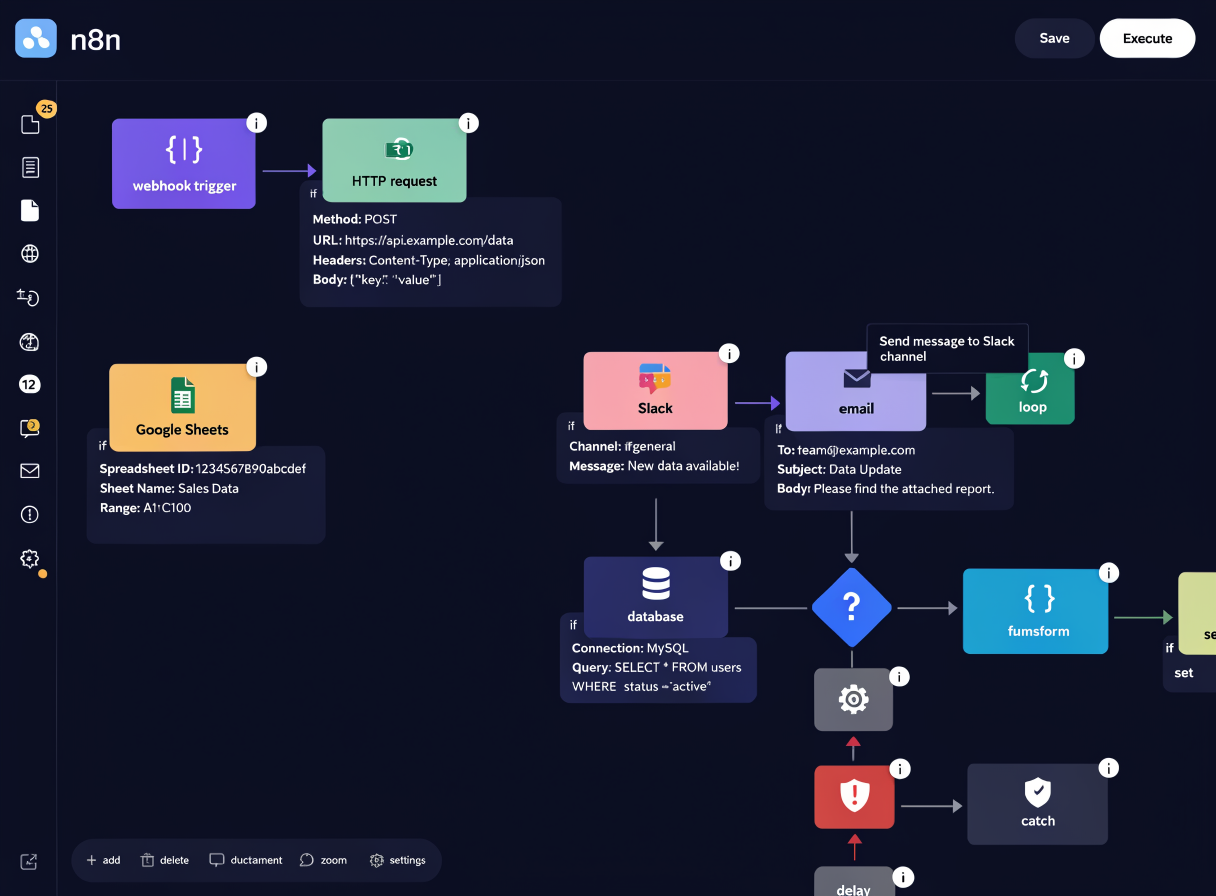Viewport: 1216px width, 896px height.
Task: Open the sidebar item with badge 12
Action: point(30,384)
